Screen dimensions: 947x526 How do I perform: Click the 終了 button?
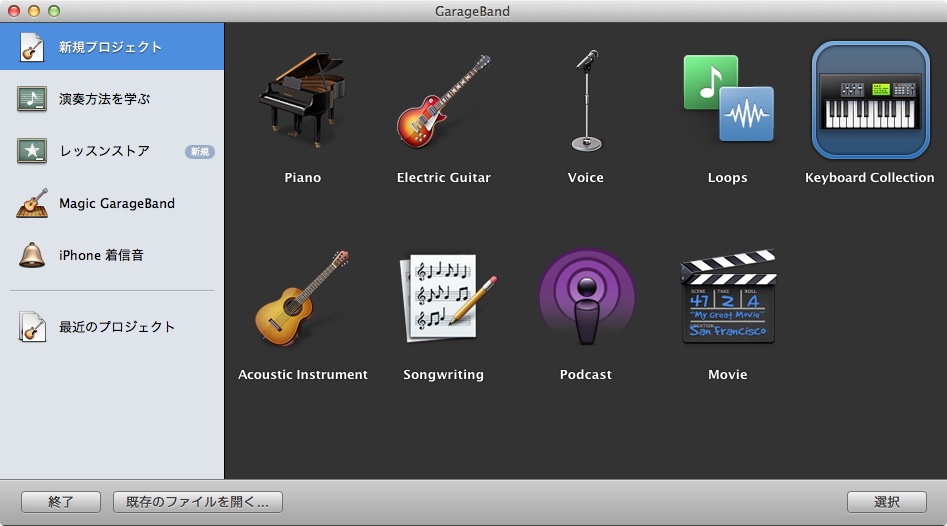pyautogui.click(x=61, y=502)
